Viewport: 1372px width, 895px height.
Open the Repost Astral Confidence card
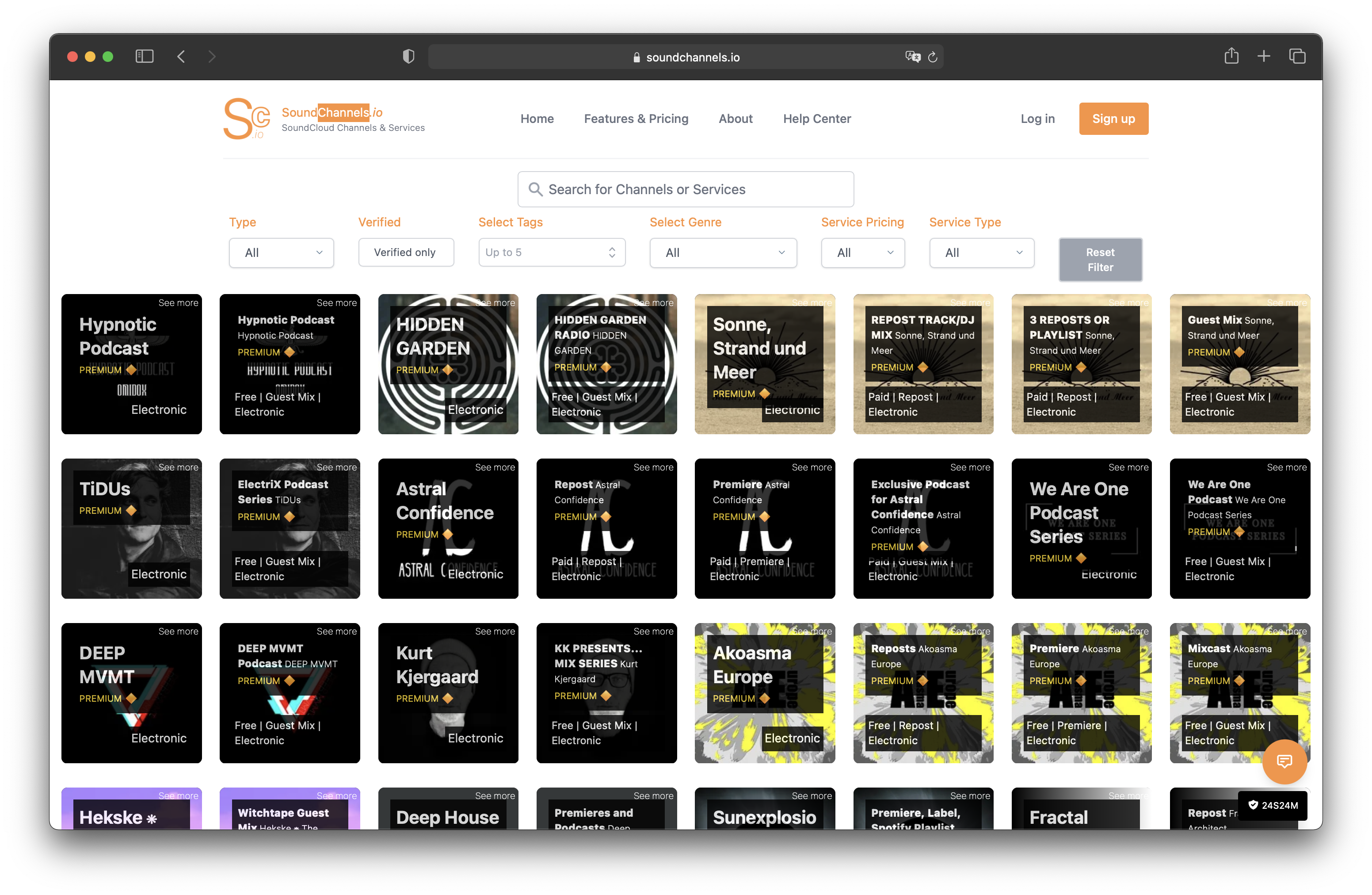click(x=606, y=528)
